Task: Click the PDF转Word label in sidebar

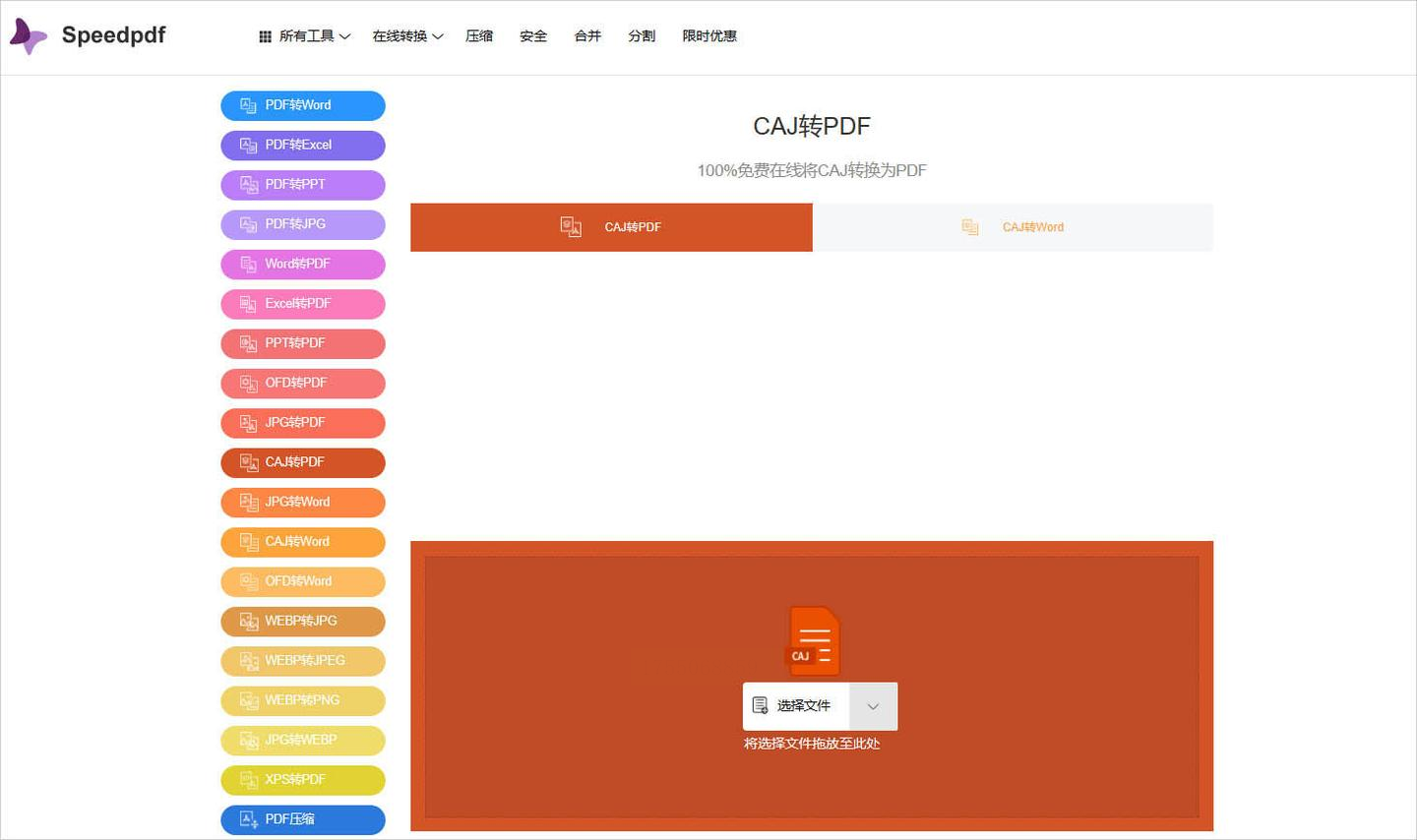Action: pos(298,105)
